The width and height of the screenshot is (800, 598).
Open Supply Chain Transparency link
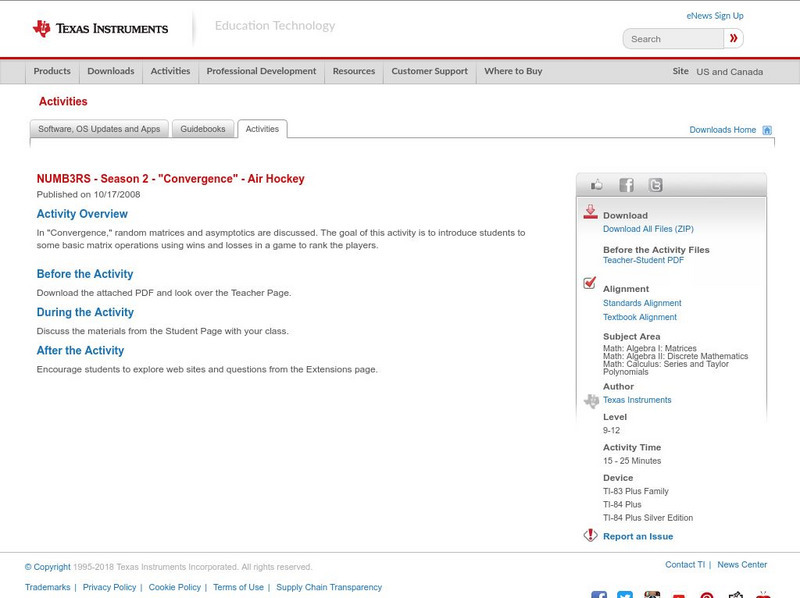[x=329, y=587]
